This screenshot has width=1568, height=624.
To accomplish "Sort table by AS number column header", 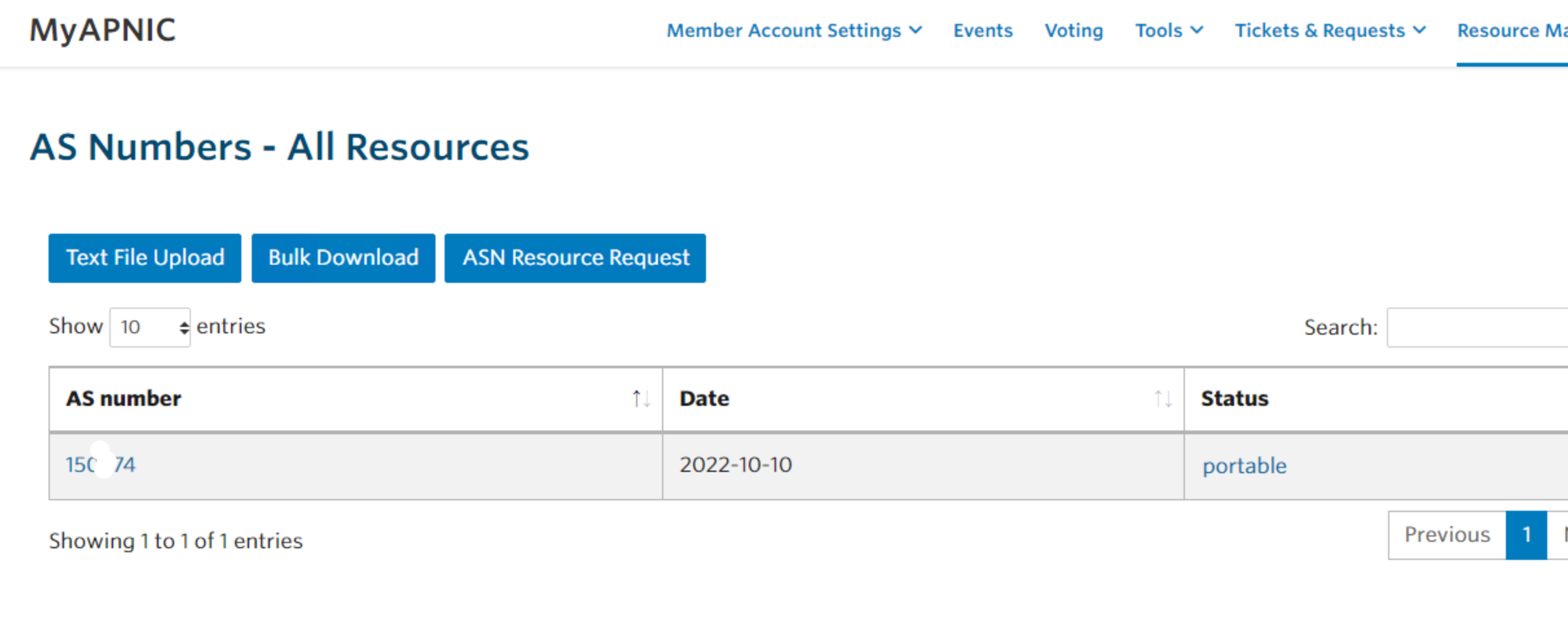I will 356,399.
